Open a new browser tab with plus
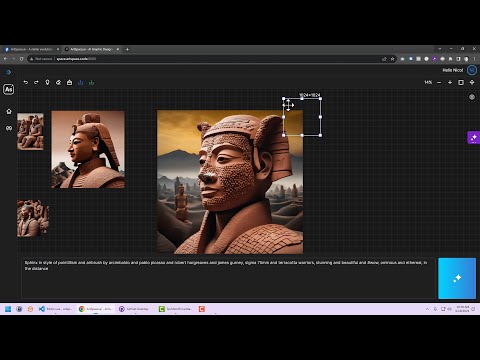Viewport: 480px width, 360px height. 127,49
